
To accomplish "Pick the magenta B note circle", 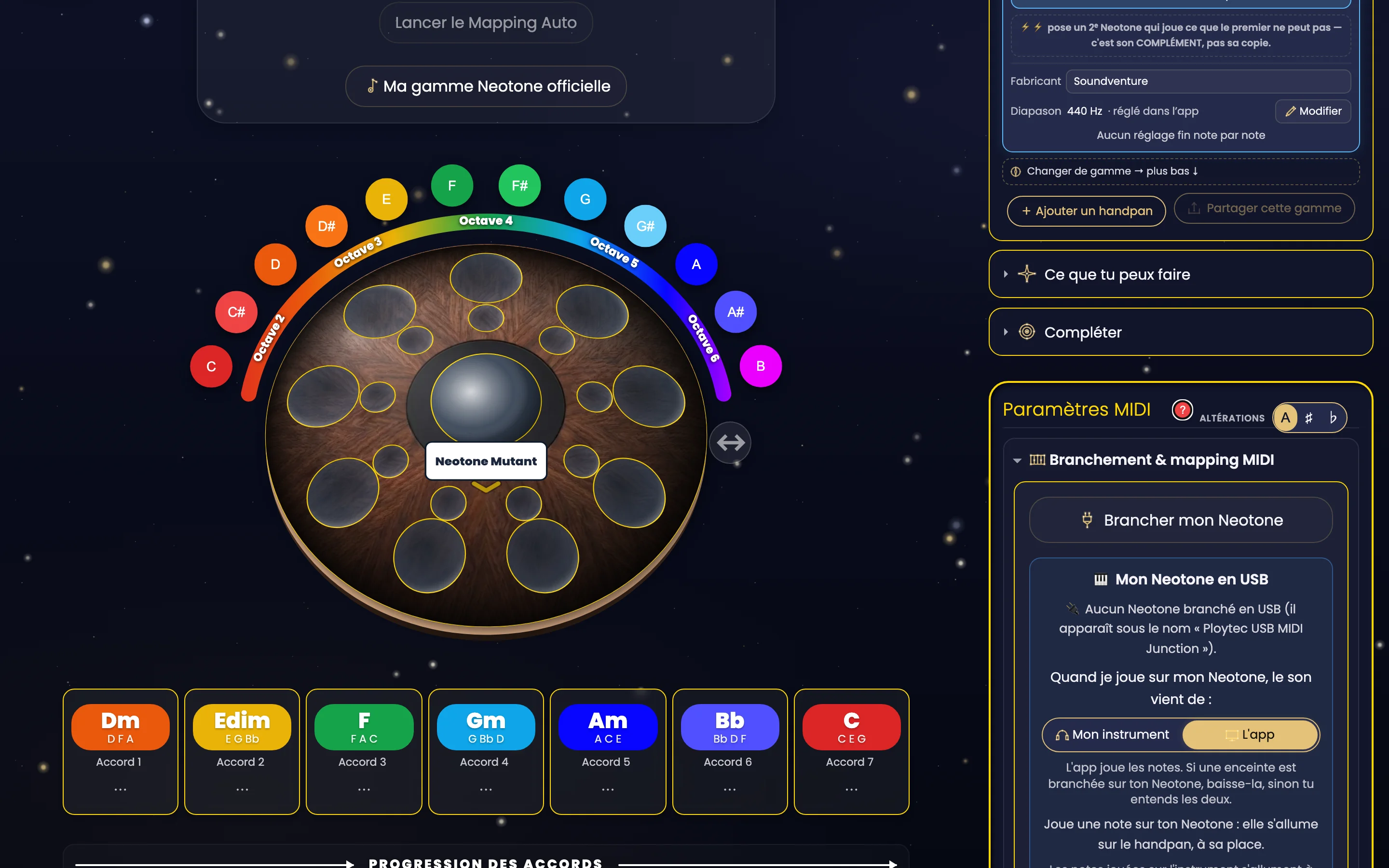I will point(761,366).
